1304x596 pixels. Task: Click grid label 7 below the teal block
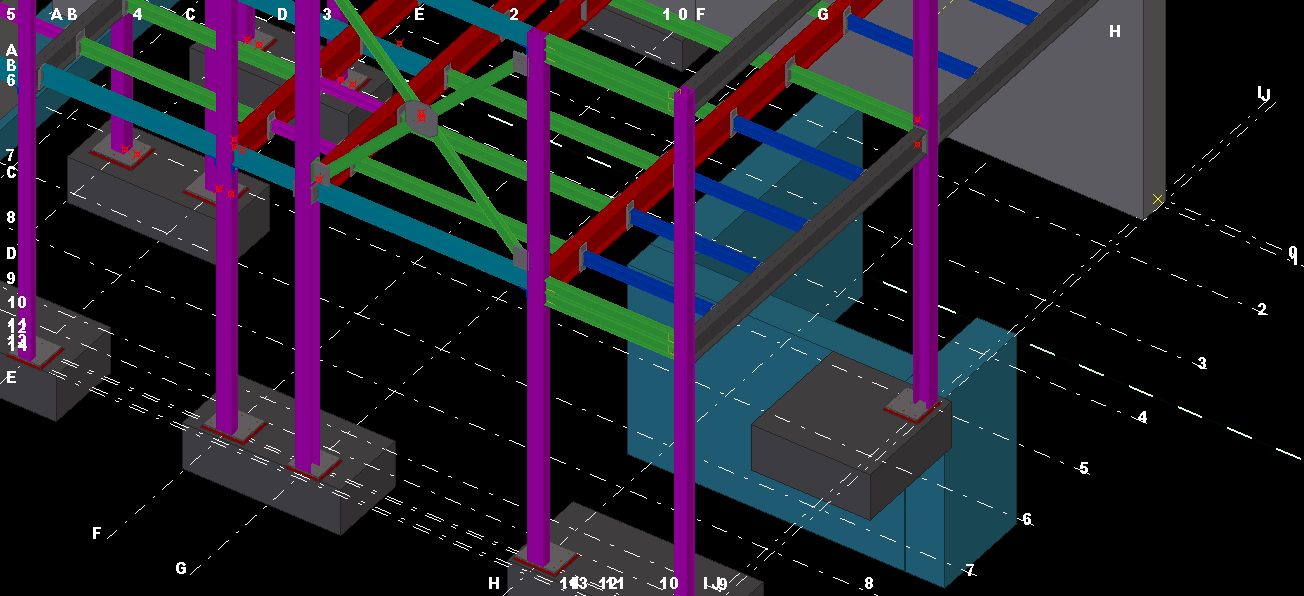(969, 571)
